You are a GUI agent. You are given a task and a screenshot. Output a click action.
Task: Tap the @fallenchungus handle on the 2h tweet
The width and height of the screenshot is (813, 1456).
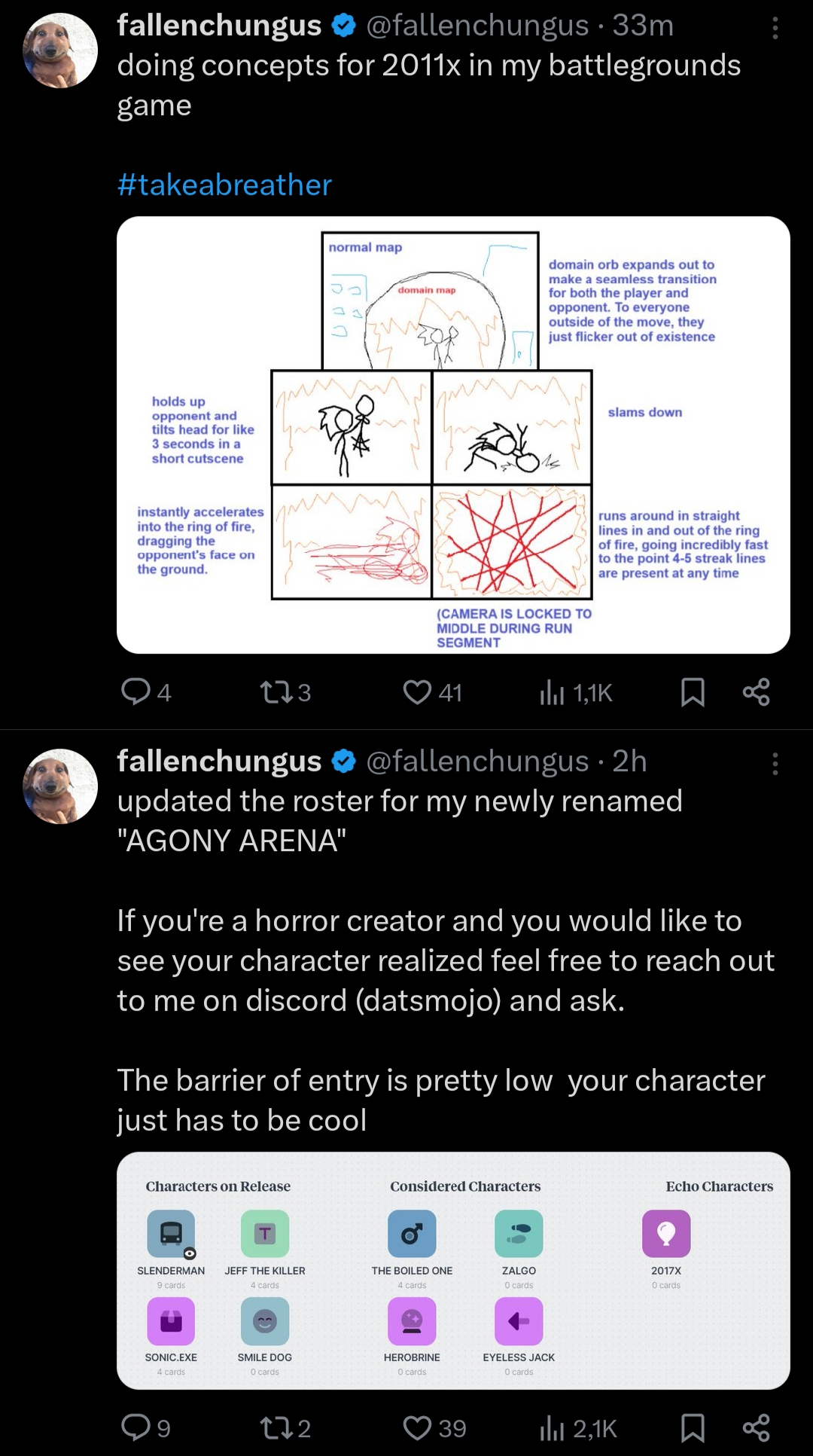point(477,762)
